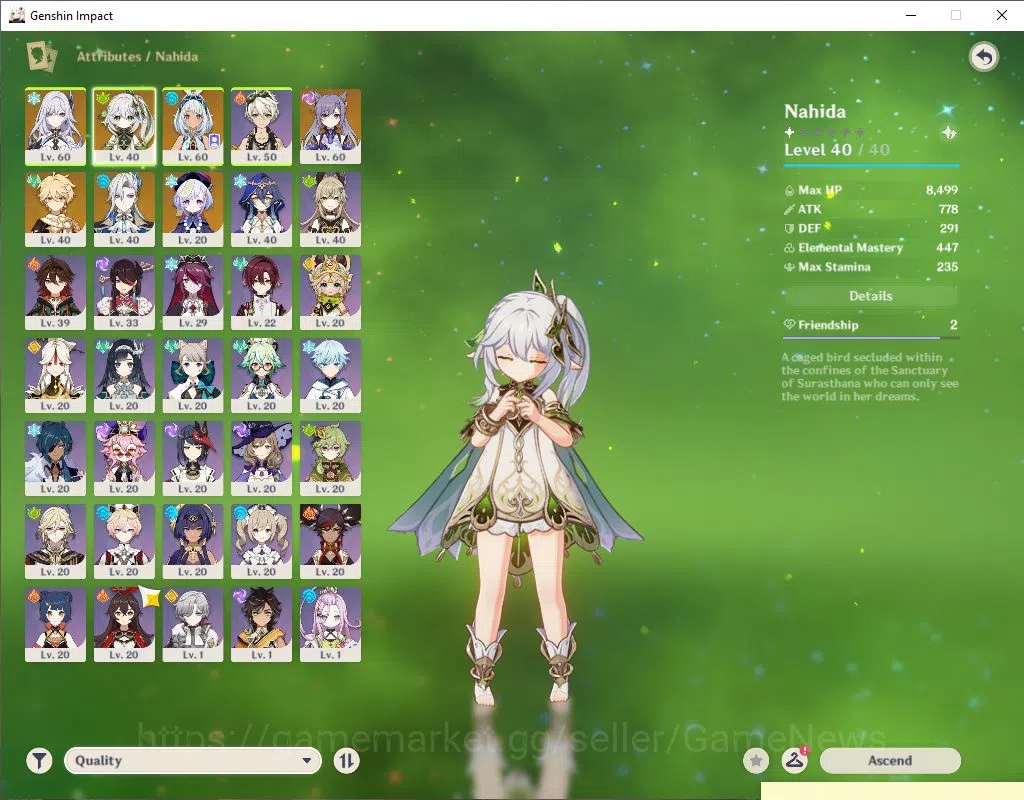The width and height of the screenshot is (1024, 800).
Task: Select Lisa's witch-hat portrait
Action: 261,458
